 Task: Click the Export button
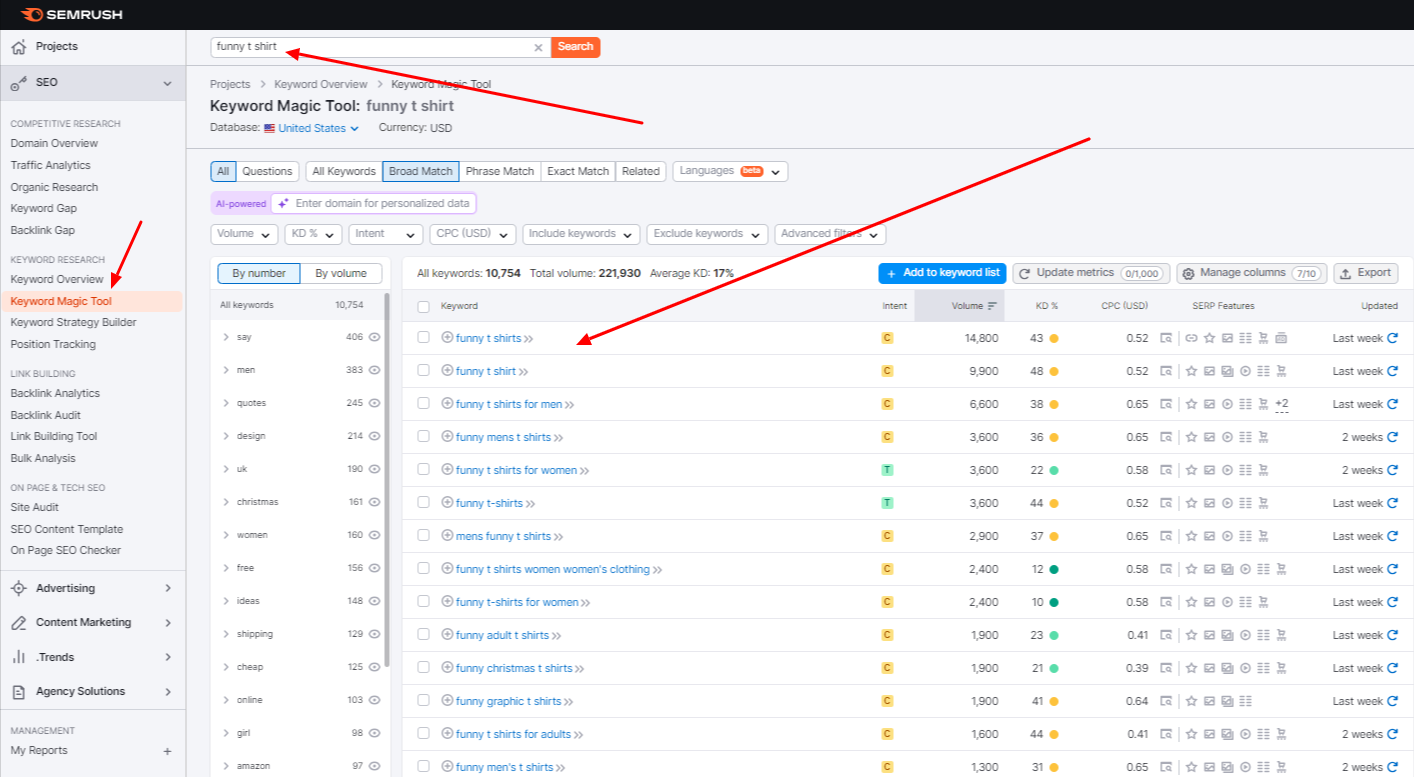pos(1366,273)
